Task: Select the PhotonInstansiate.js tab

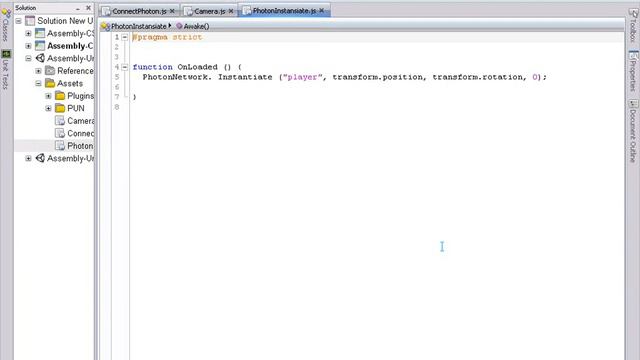Action: click(284, 11)
